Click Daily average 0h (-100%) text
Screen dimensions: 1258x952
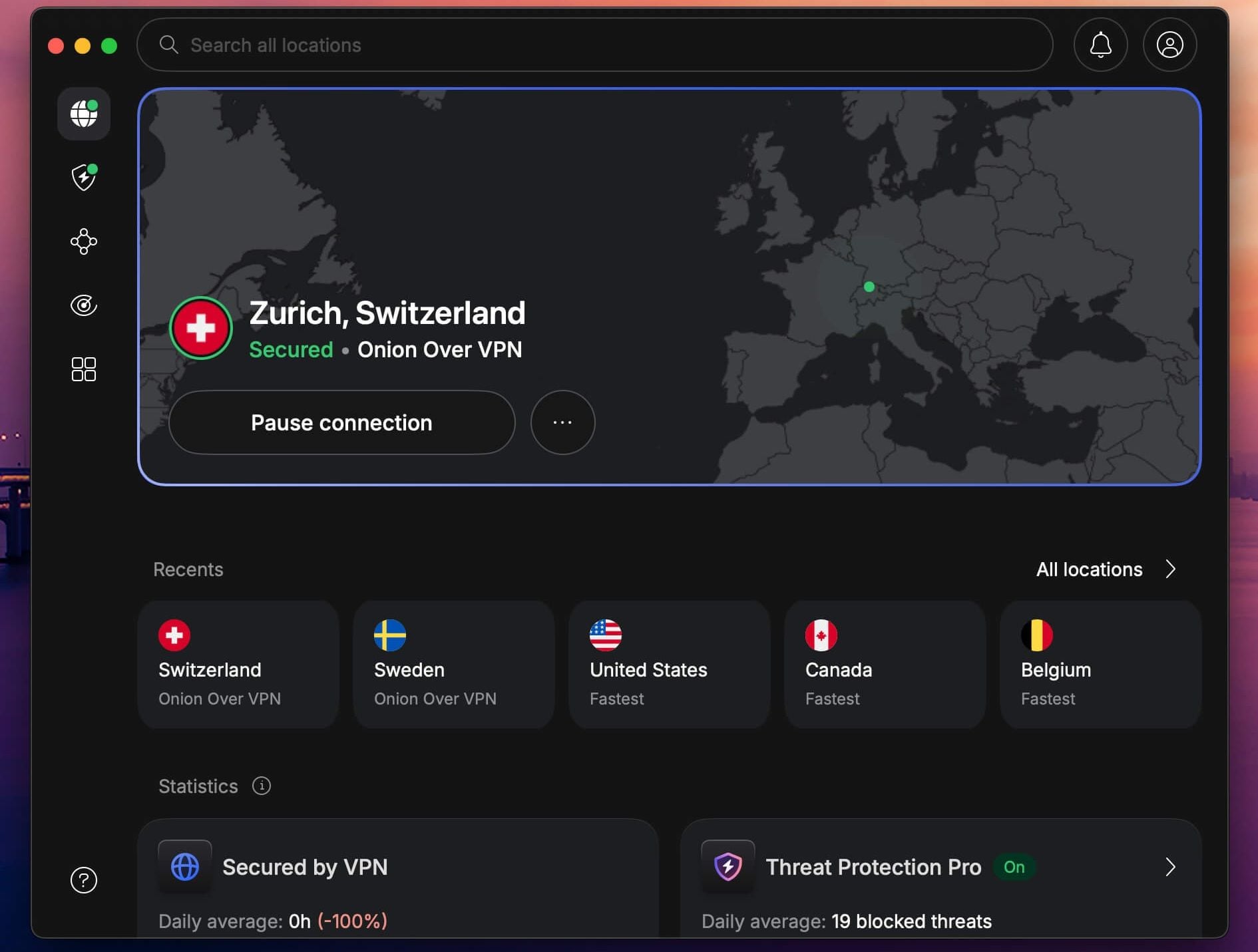(273, 921)
